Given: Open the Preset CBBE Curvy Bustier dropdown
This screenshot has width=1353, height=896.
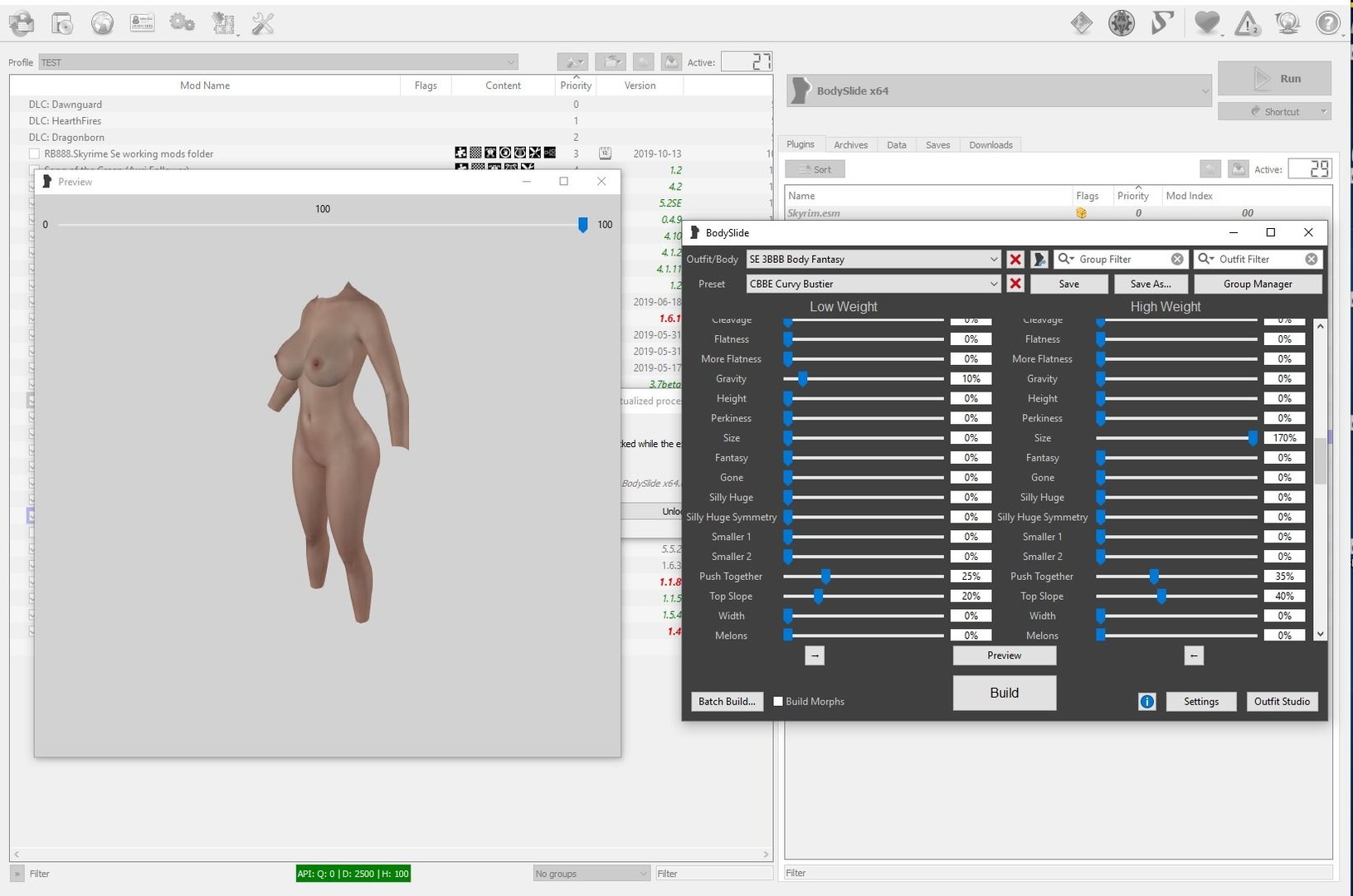Looking at the screenshot, I should (874, 284).
